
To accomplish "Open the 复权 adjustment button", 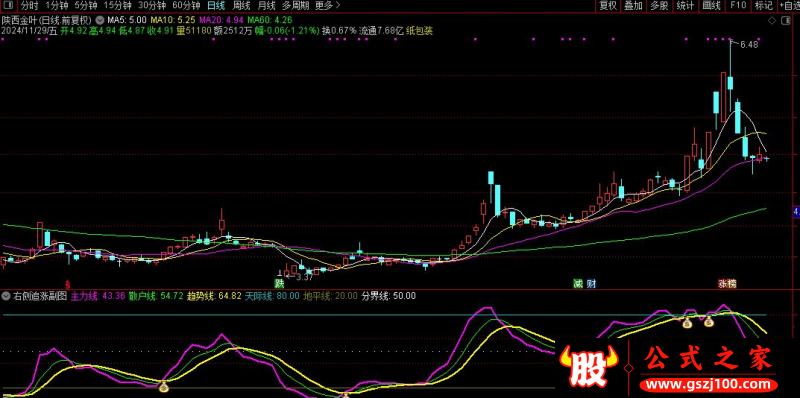I will 608,6.
